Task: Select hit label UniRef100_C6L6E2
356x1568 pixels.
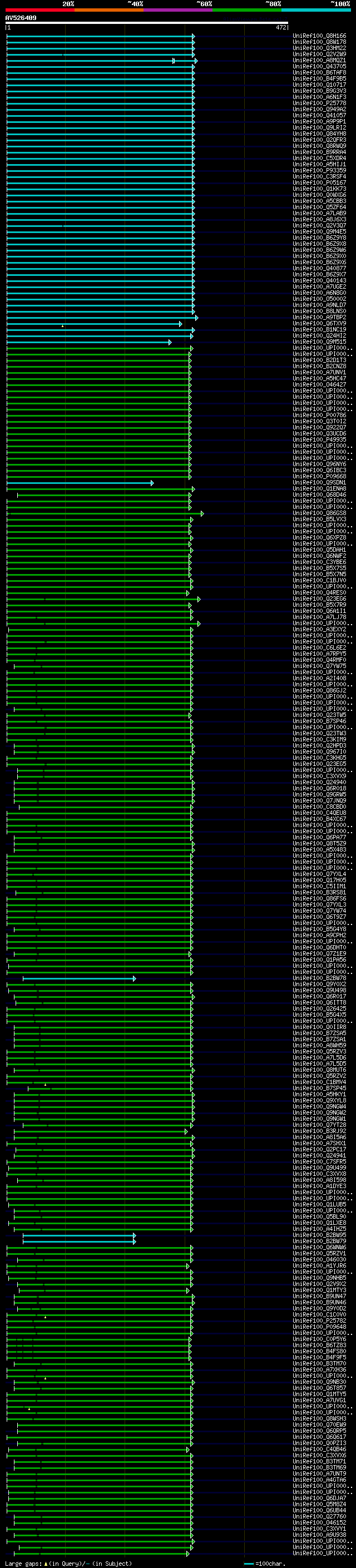Action: (x=319, y=647)
